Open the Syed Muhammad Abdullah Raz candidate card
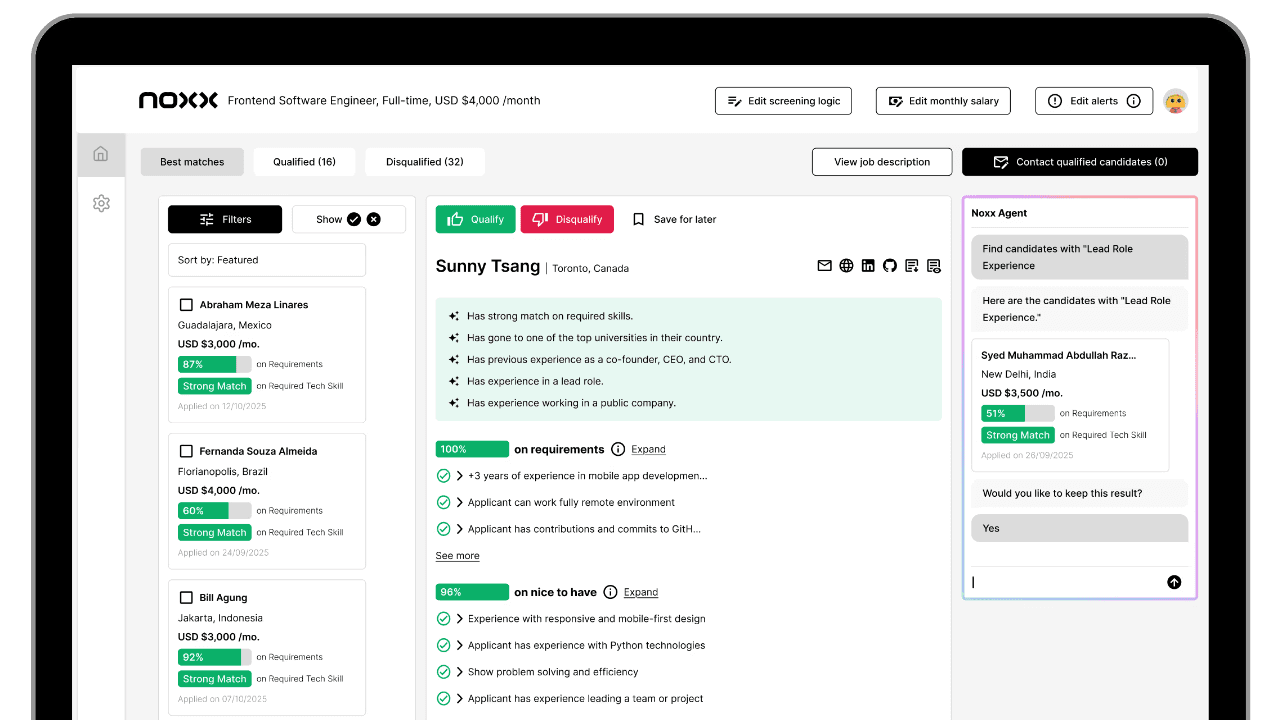 click(x=1070, y=405)
